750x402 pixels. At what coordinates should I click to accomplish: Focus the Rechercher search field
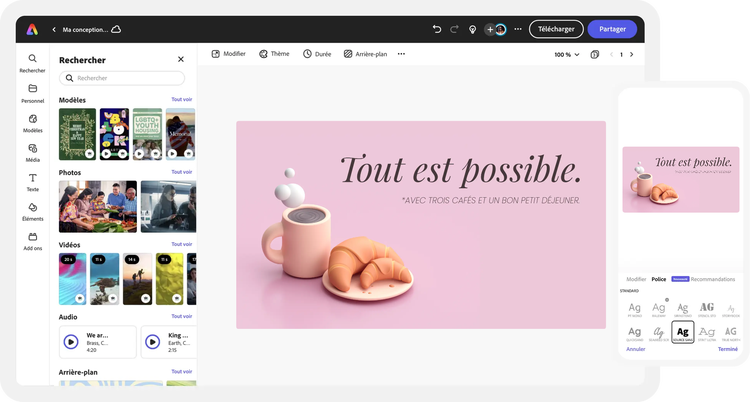[x=122, y=78]
